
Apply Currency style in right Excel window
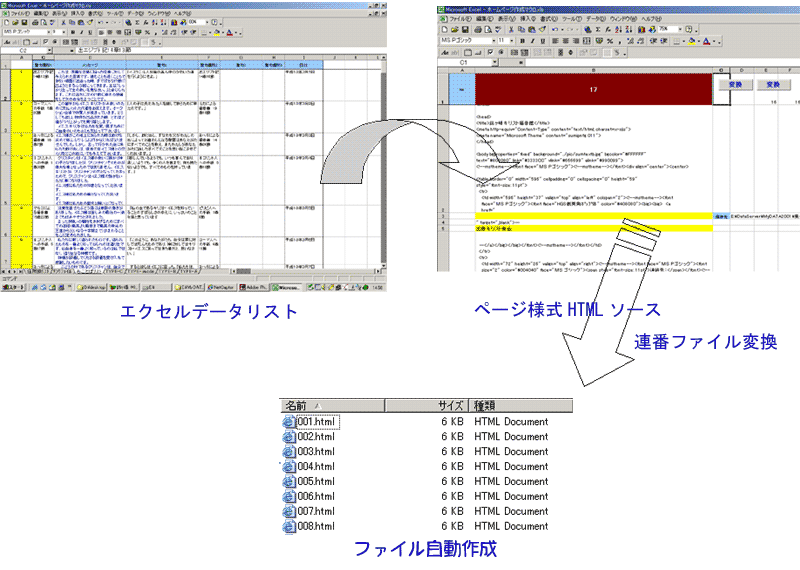(598, 41)
